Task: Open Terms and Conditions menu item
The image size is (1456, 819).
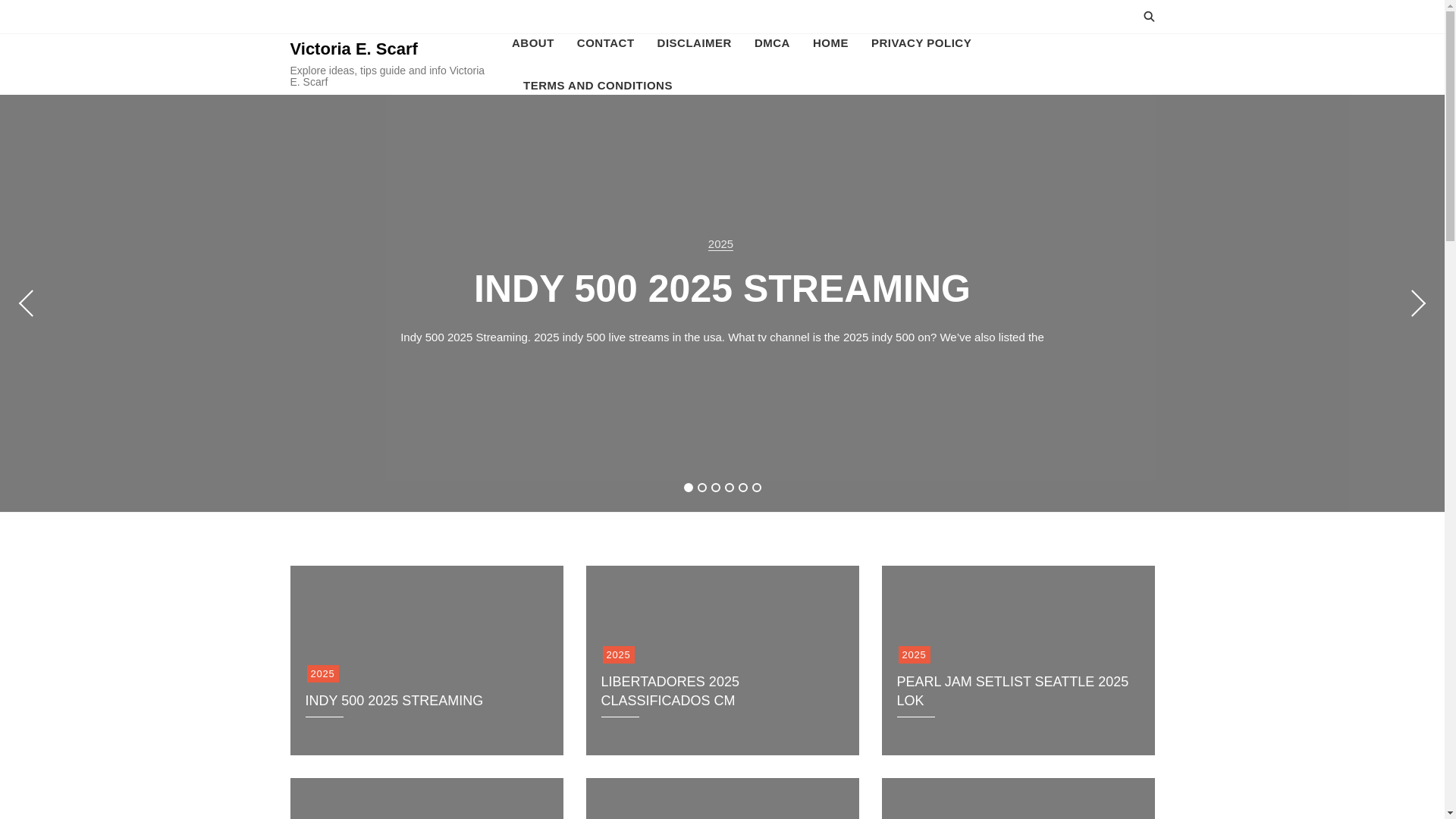Action: pyautogui.click(x=598, y=86)
